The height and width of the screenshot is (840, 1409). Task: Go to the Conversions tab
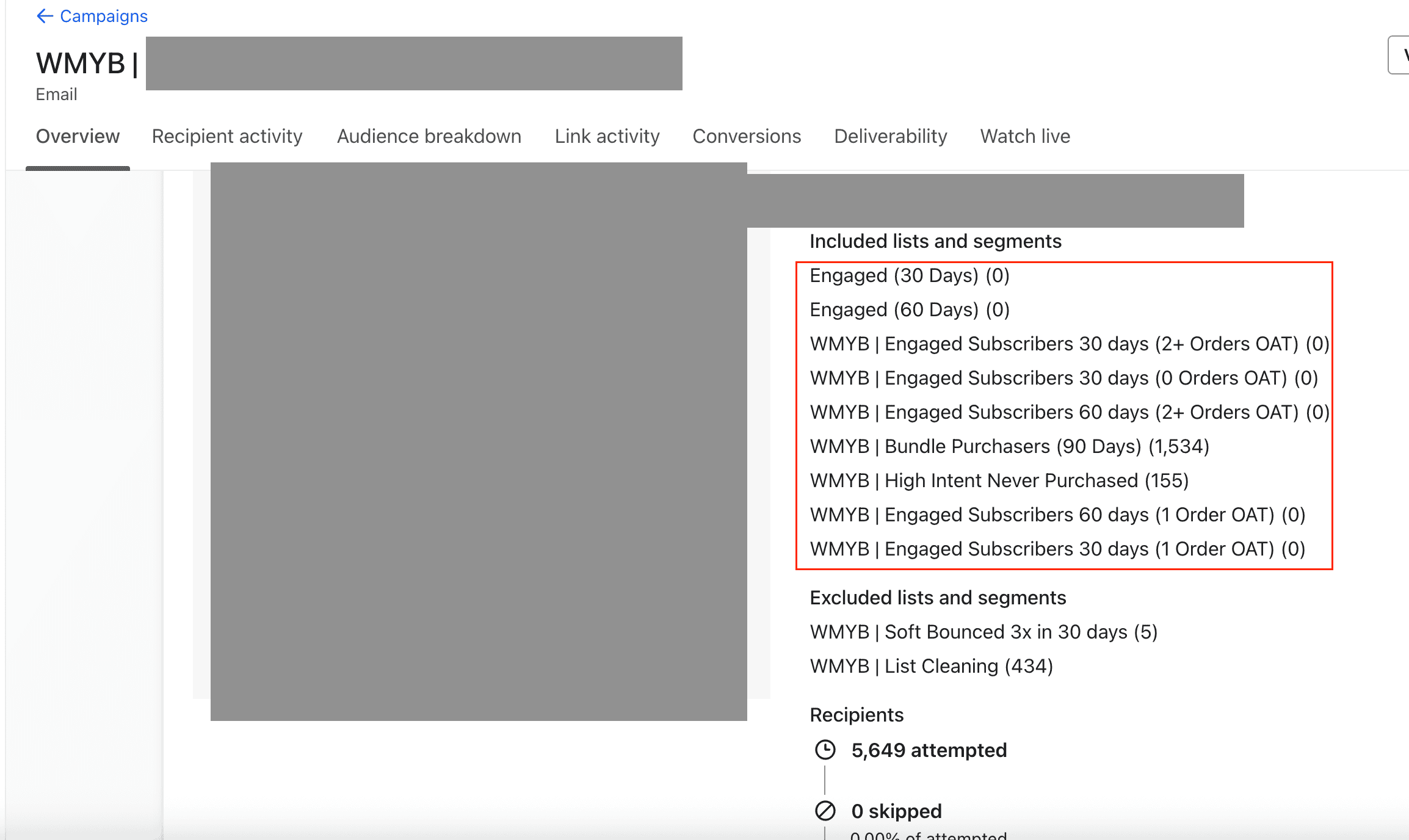click(x=747, y=136)
